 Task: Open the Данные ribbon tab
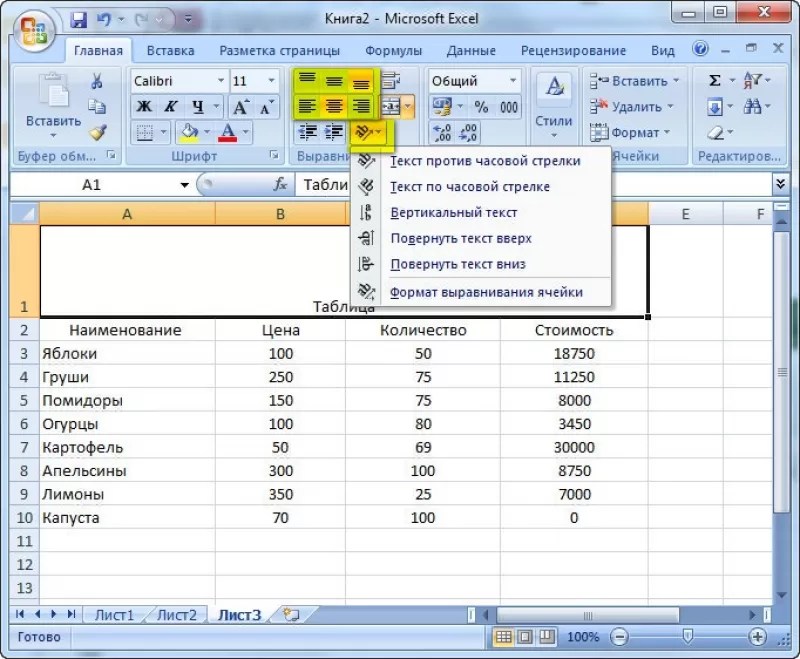tap(471, 50)
